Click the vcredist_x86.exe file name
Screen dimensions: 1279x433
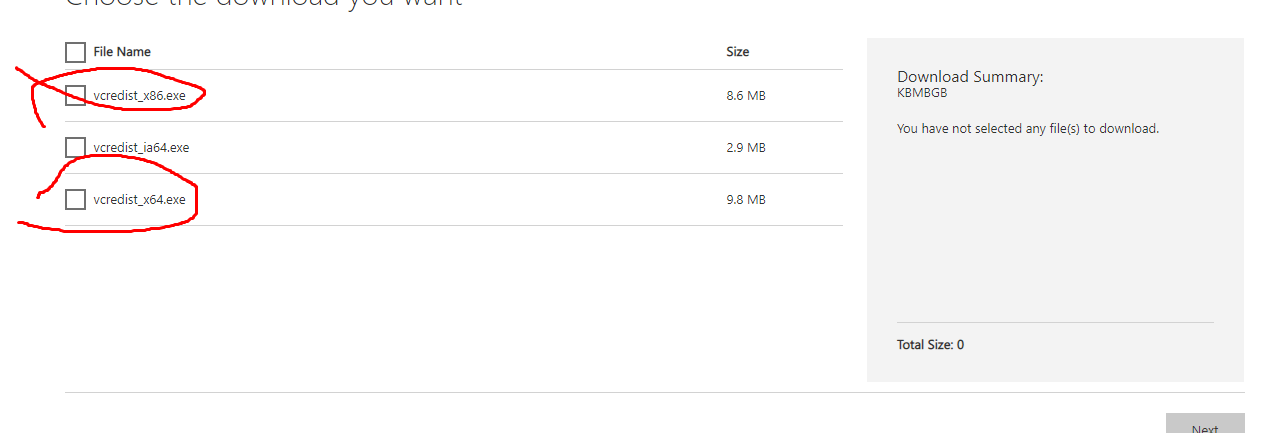(139, 96)
